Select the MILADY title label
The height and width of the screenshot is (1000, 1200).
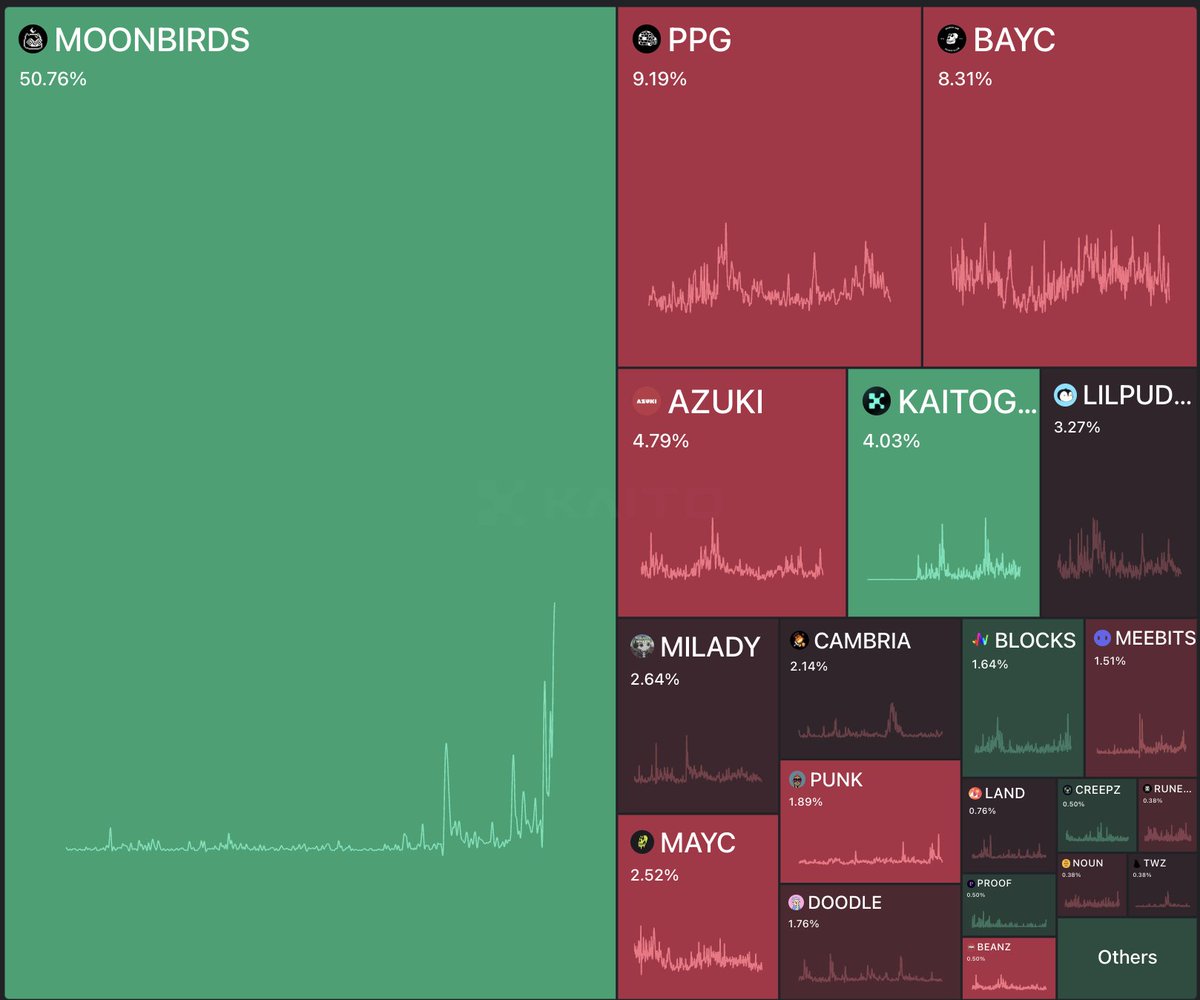[x=711, y=647]
